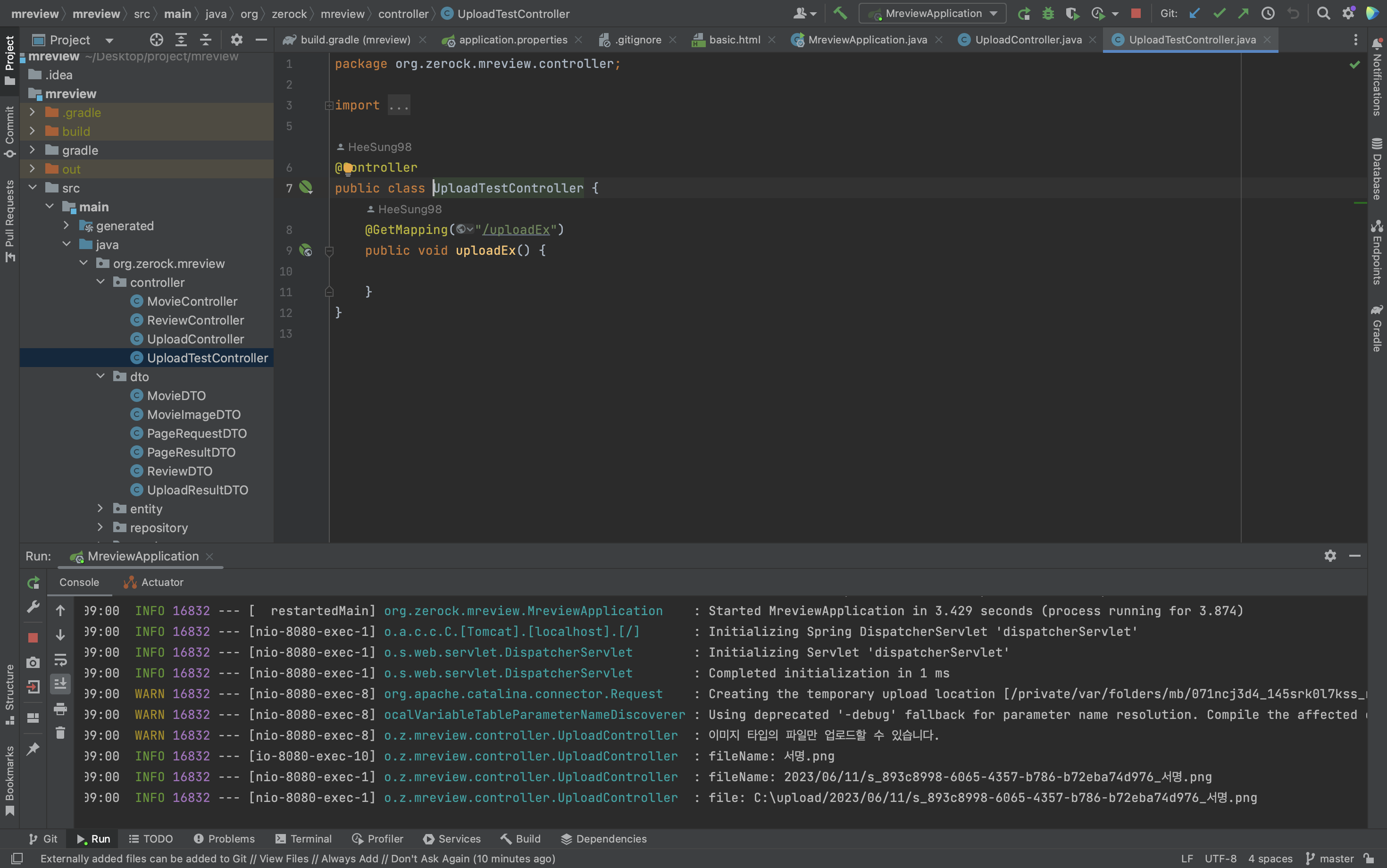Image resolution: width=1387 pixels, height=868 pixels.
Task: Toggle scroll to end in console
Action: click(60, 684)
